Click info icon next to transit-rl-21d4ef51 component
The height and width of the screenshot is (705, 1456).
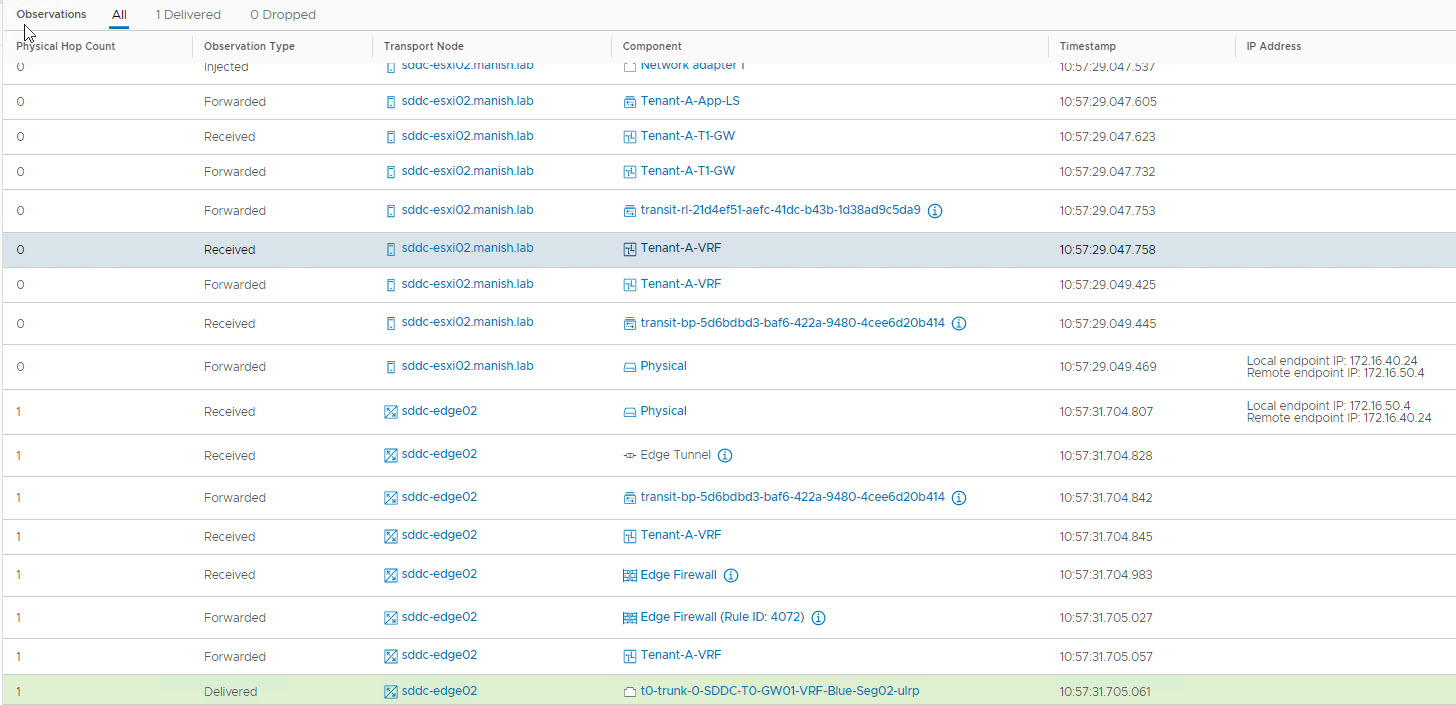tap(935, 211)
